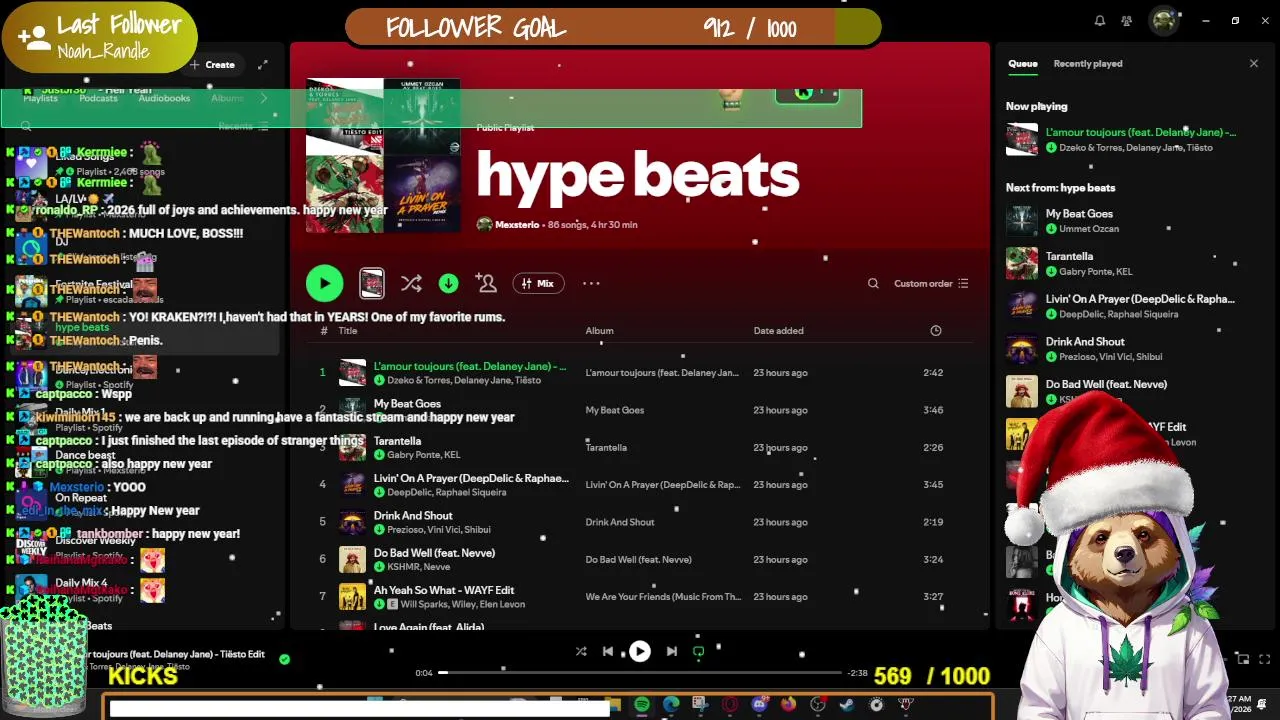Viewport: 1280px width, 720px height.
Task: Click the Create button in library
Action: [x=213, y=65]
